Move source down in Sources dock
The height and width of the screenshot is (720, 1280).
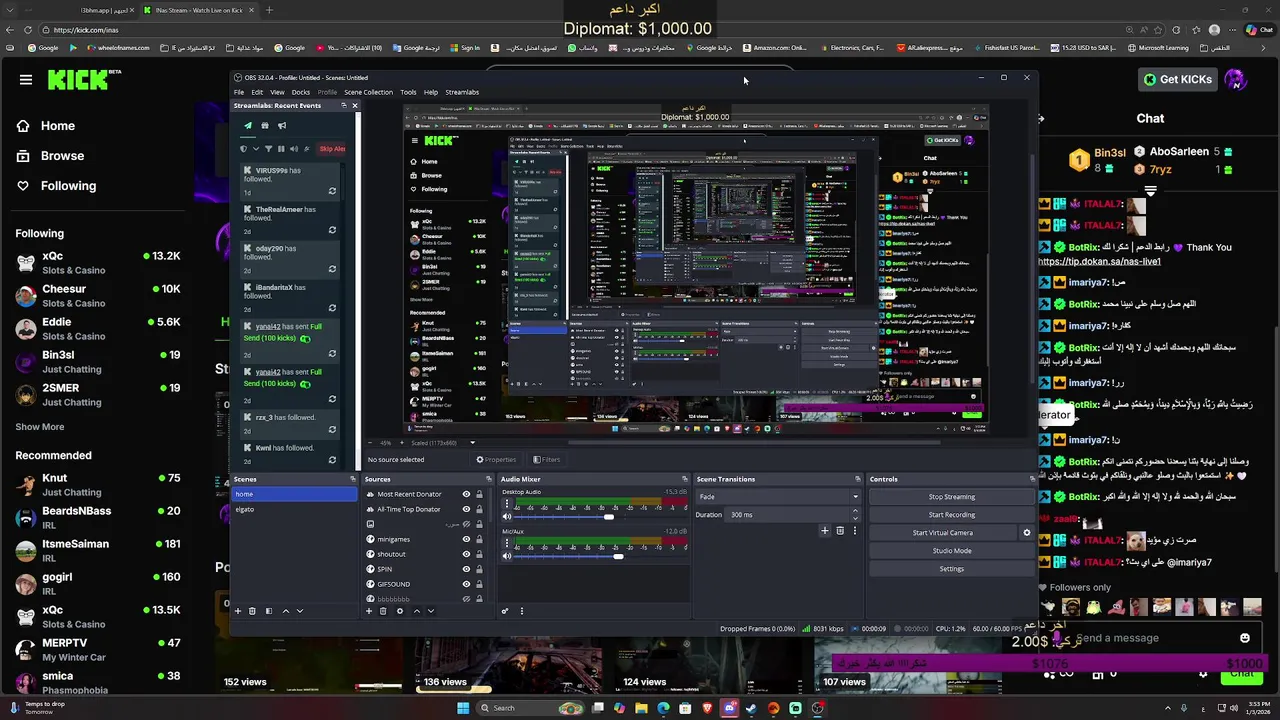pyautogui.click(x=431, y=611)
